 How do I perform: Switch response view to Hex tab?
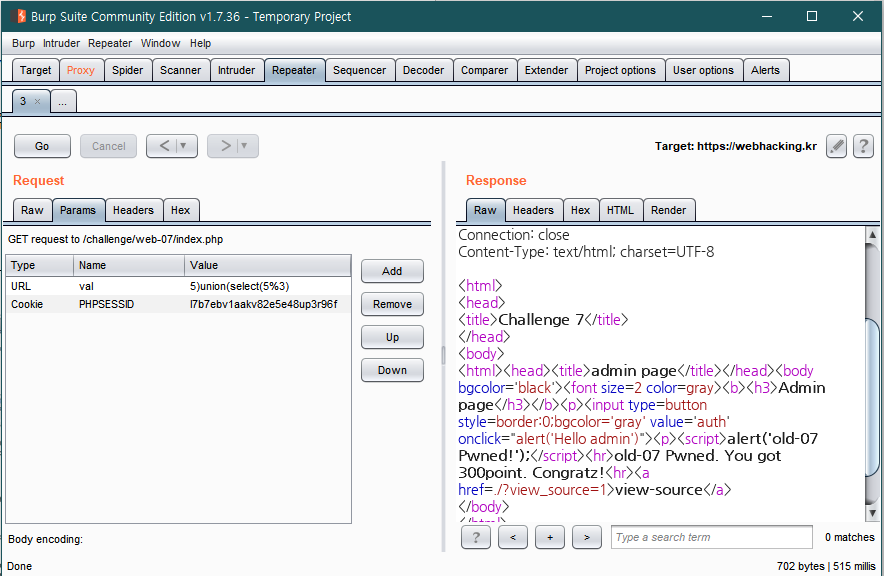[x=580, y=210]
